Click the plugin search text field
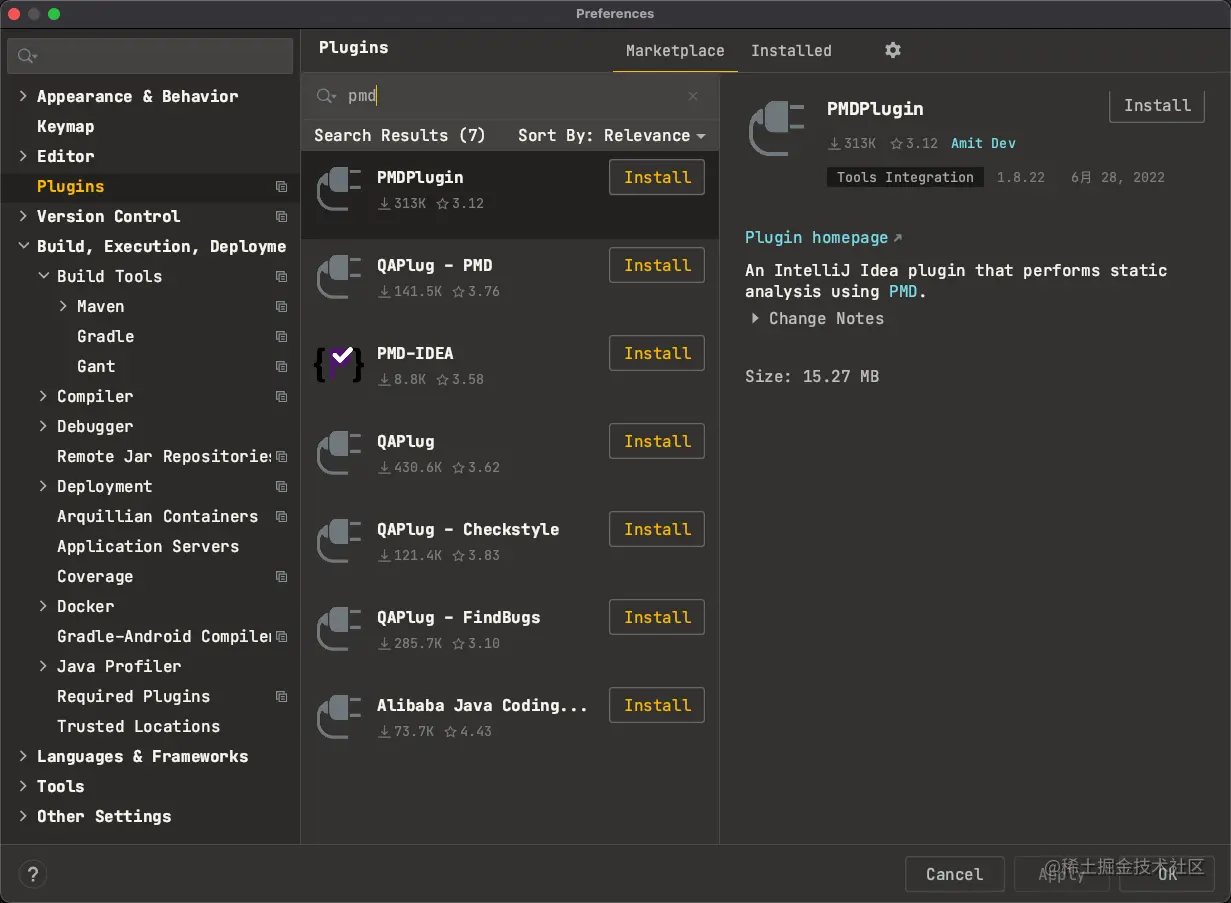The width and height of the screenshot is (1231, 903). (x=510, y=96)
